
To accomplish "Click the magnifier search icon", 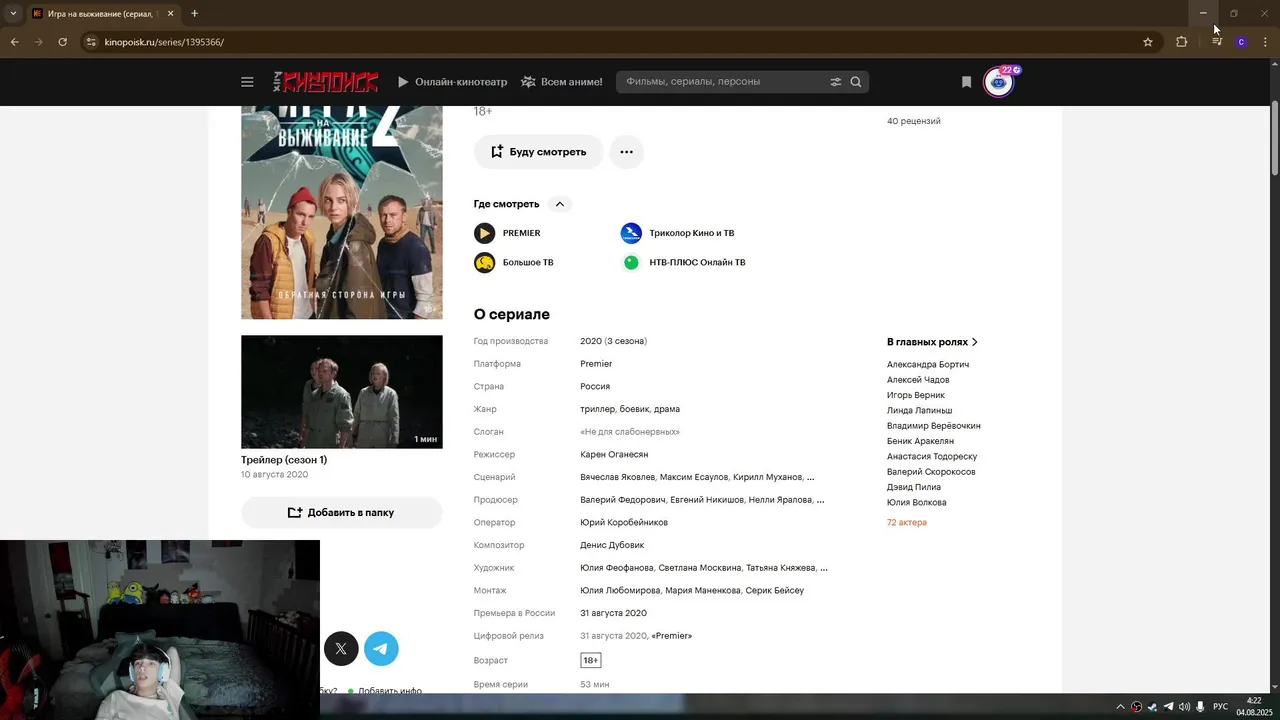I will [856, 82].
